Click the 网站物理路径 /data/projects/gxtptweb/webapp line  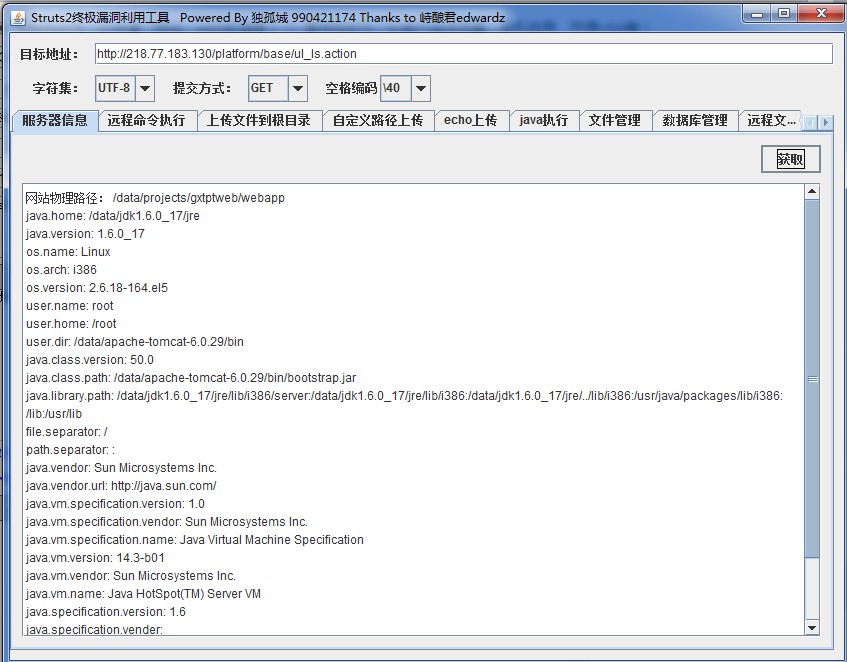pos(155,198)
